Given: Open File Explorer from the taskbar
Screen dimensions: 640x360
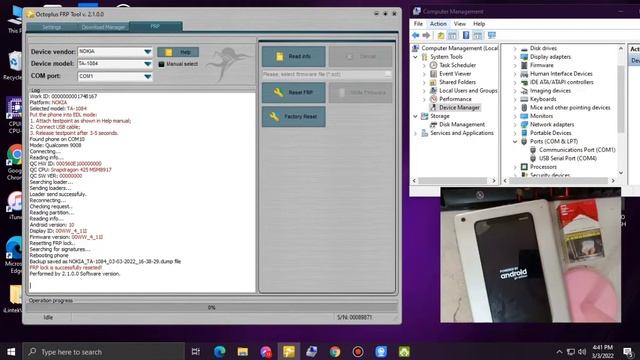Looking at the screenshot, I should (x=243, y=351).
